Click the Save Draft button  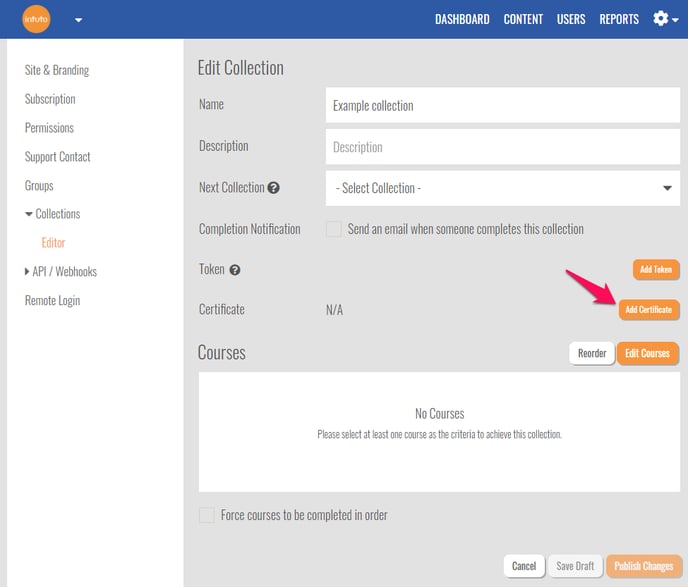[575, 566]
